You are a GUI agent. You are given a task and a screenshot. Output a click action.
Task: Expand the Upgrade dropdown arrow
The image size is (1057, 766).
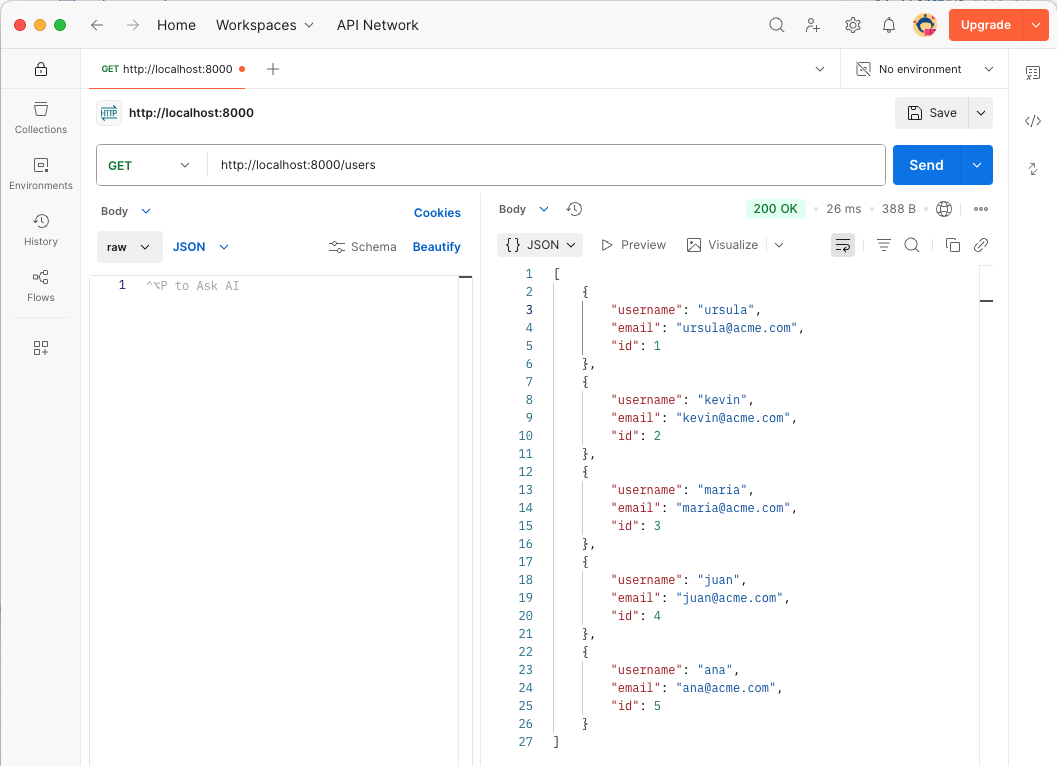1035,25
